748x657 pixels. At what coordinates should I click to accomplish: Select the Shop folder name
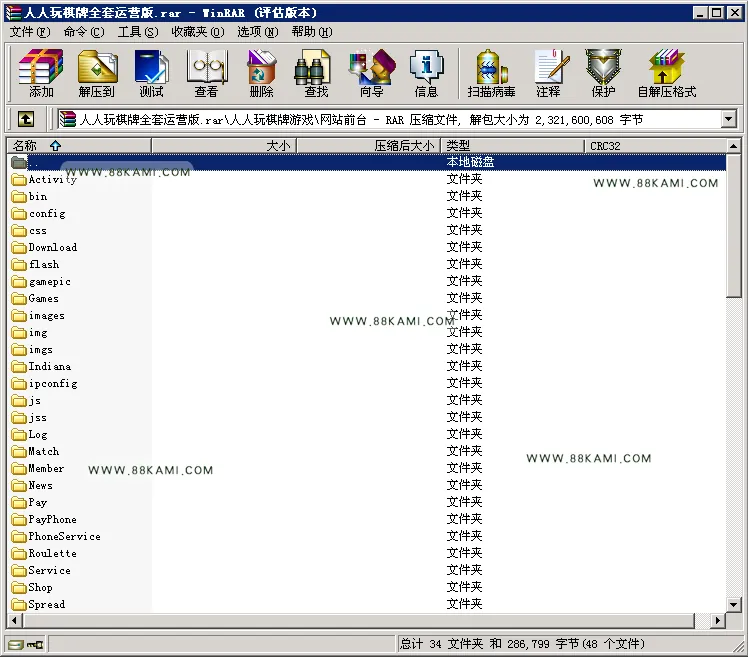pos(40,587)
